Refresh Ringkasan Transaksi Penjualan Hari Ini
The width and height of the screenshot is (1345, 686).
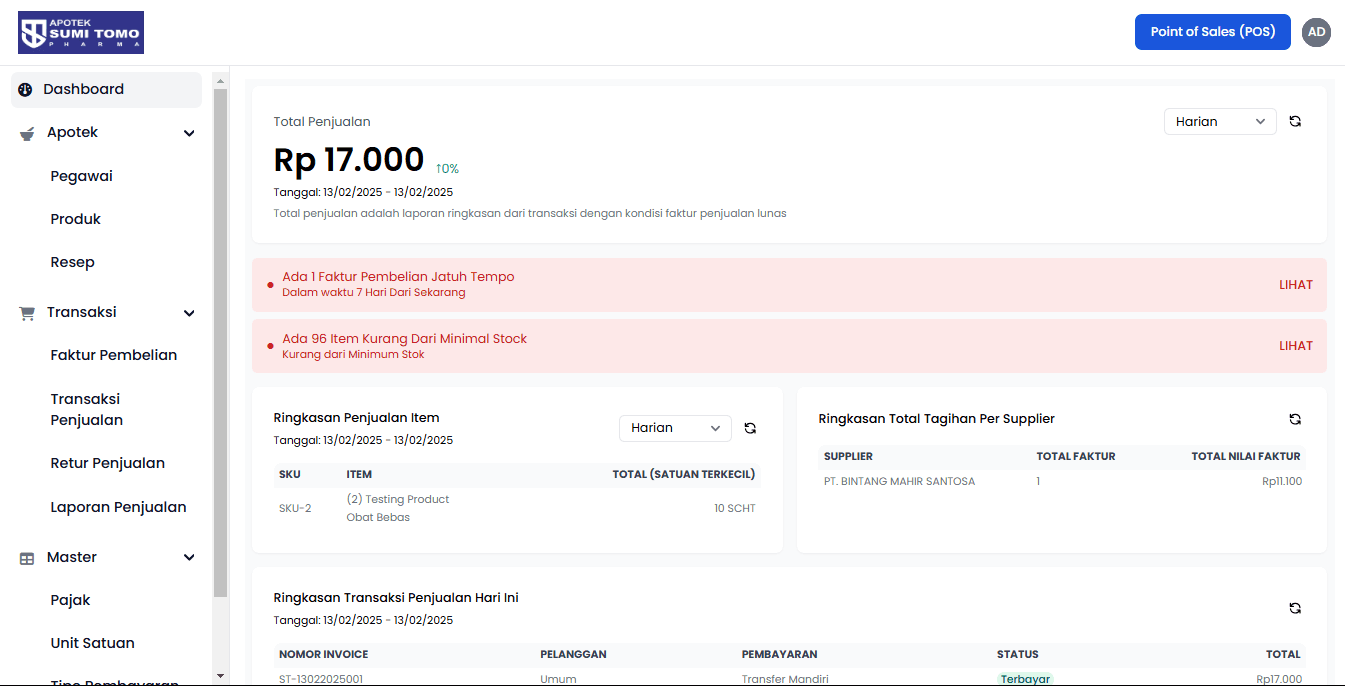(1295, 608)
